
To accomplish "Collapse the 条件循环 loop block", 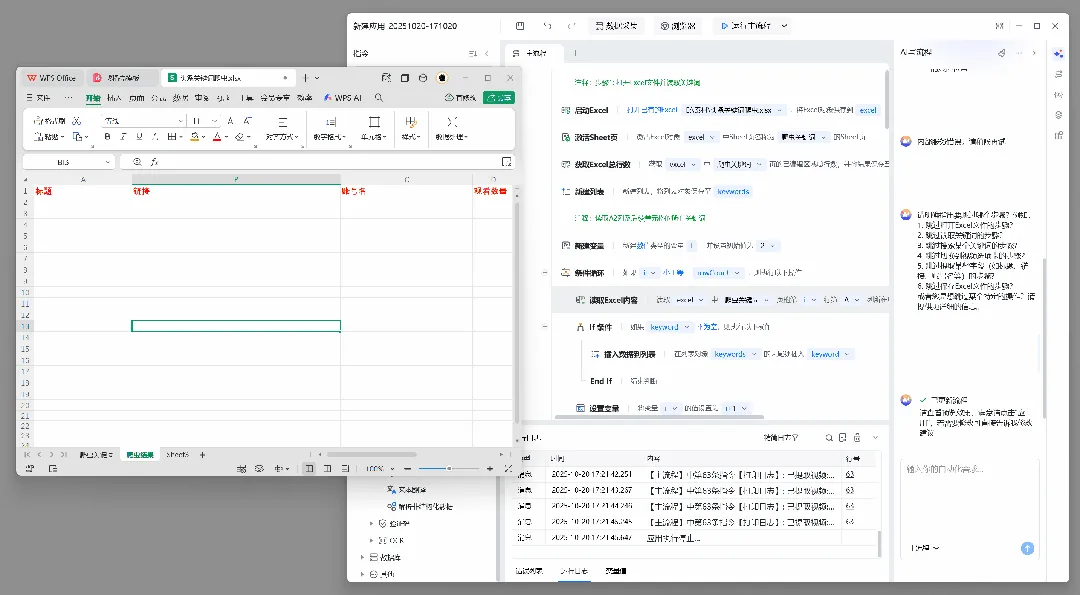I will point(545,273).
